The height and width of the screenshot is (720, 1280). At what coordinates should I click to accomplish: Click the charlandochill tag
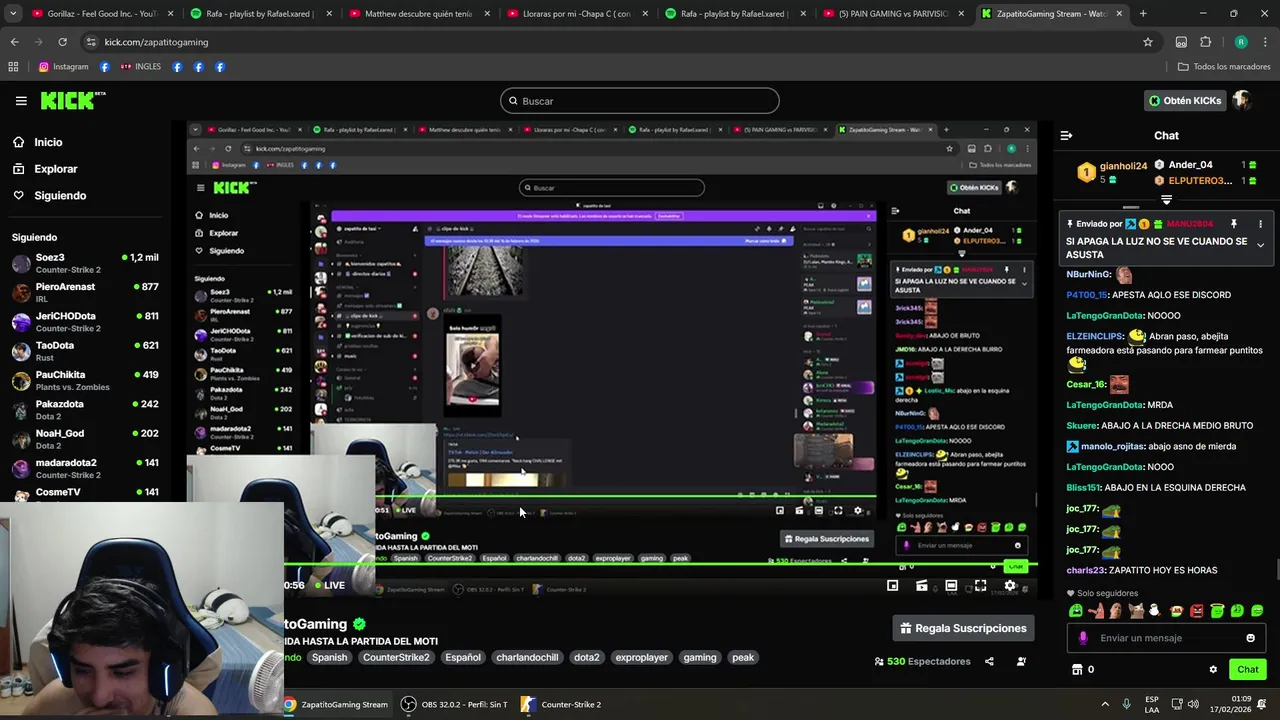tap(527, 658)
